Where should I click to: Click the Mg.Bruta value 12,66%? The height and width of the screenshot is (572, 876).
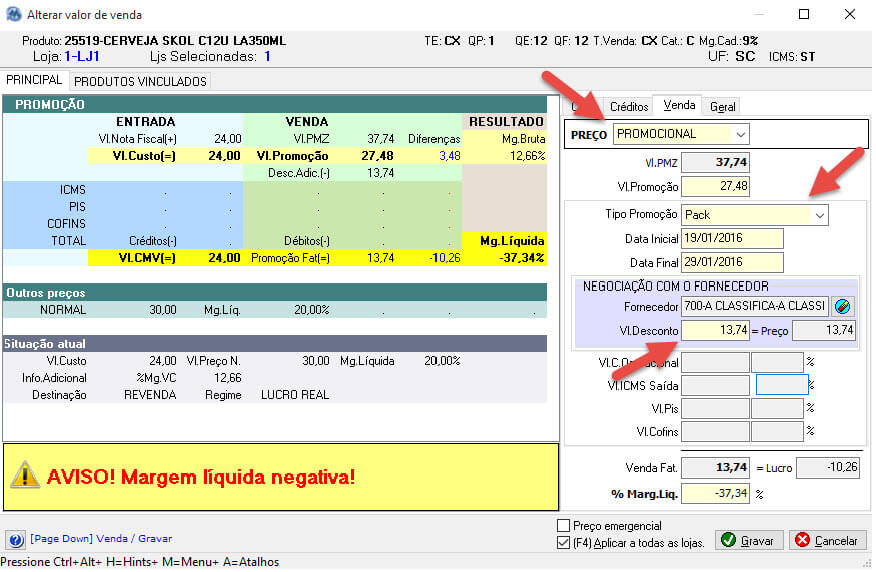[527, 156]
